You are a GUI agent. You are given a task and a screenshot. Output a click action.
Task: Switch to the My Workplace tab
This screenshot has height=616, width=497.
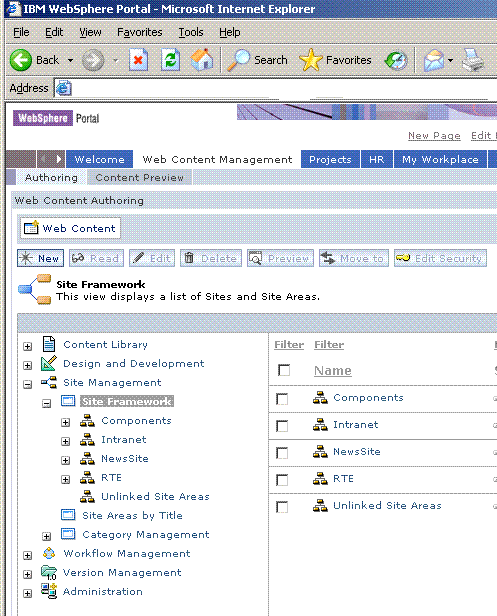click(x=440, y=159)
